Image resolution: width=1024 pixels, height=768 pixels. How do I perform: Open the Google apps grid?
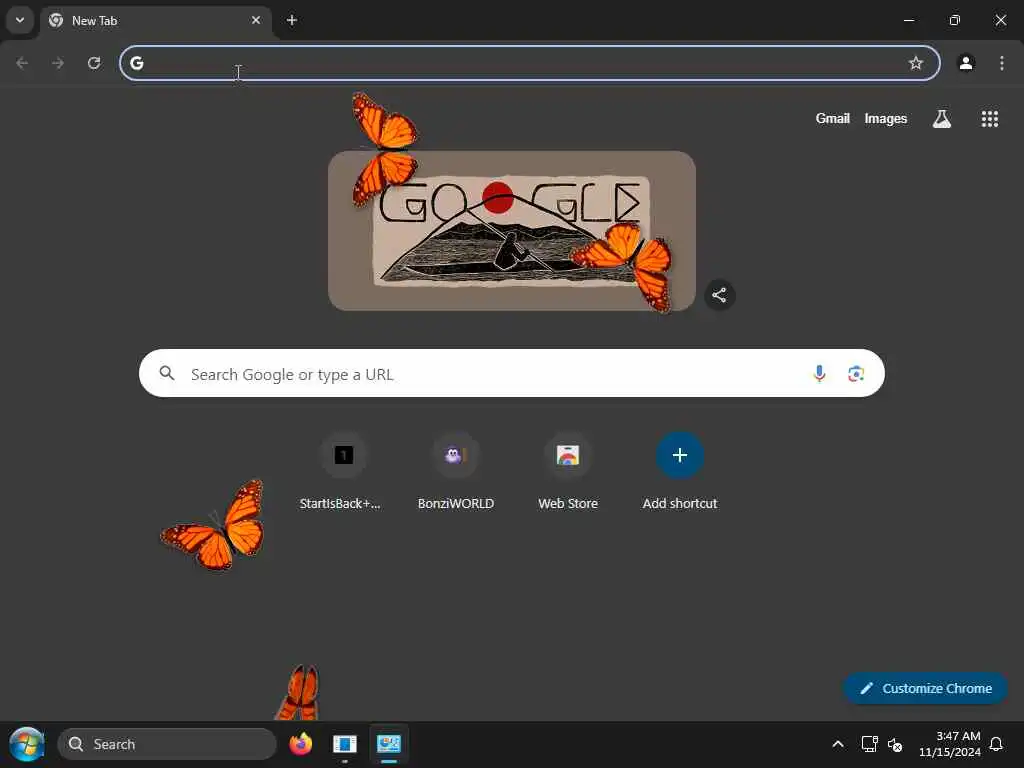989,118
